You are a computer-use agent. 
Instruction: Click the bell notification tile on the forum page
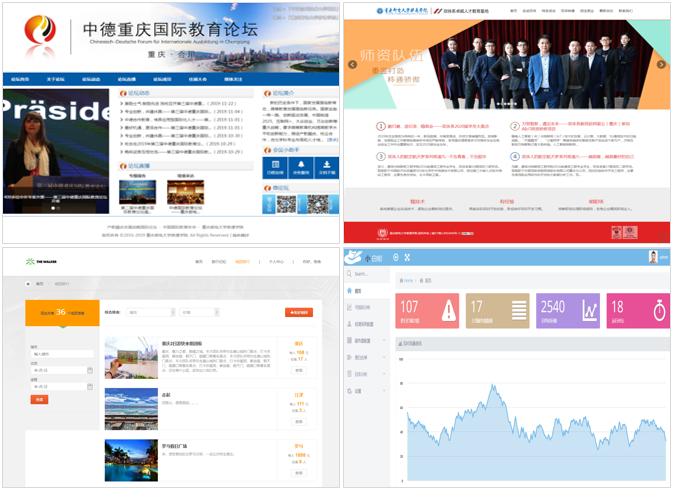point(302,168)
